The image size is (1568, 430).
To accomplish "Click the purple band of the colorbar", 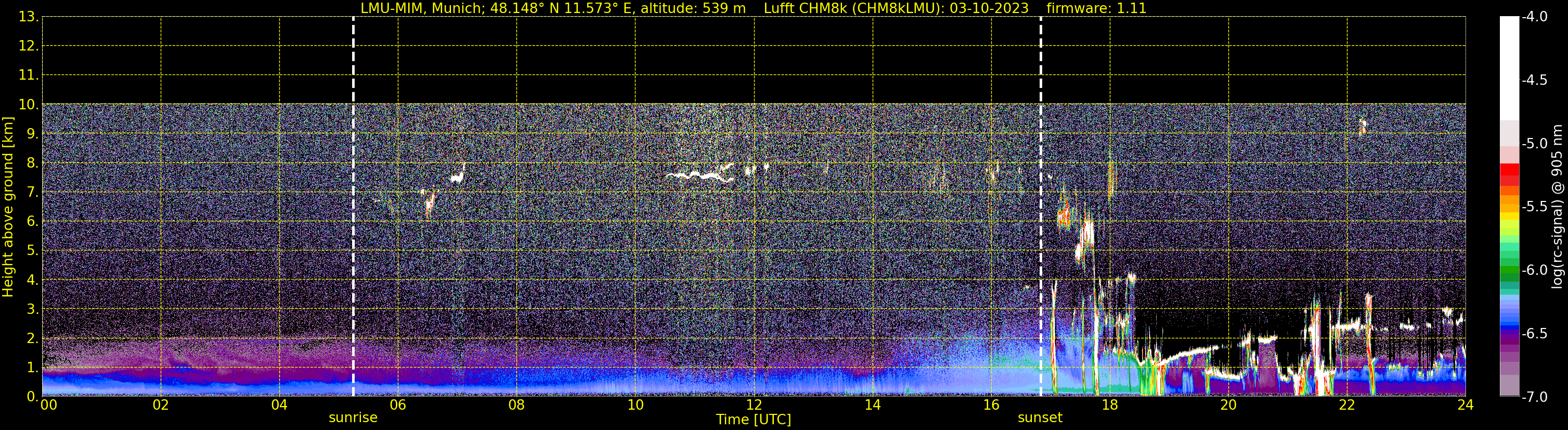I will coord(1510,341).
